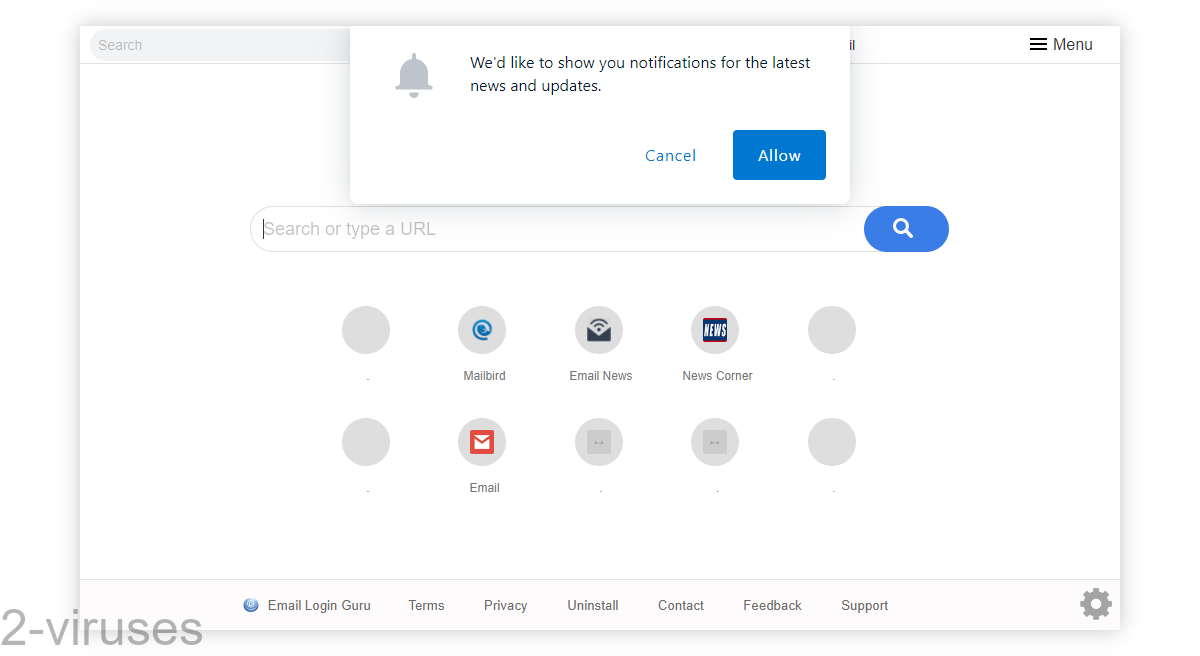Click the bell icon in the notification dialog
Image resolution: width=1200 pixels, height=656 pixels.
(413, 74)
